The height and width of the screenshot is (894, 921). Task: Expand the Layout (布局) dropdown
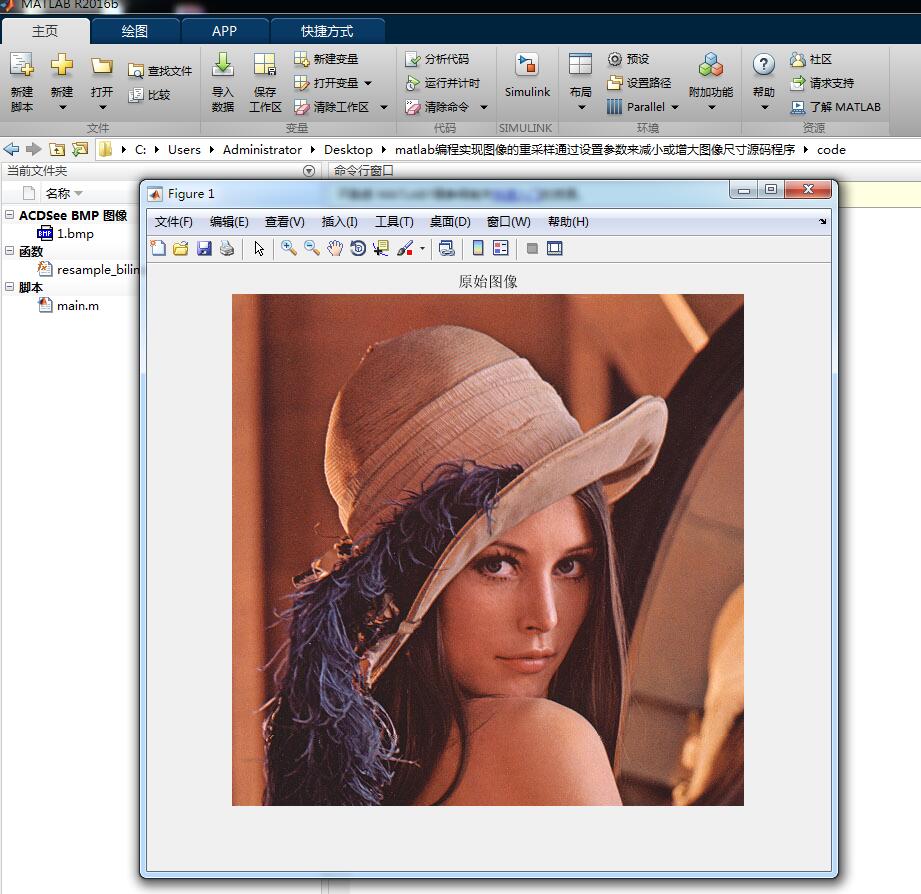pos(581,107)
